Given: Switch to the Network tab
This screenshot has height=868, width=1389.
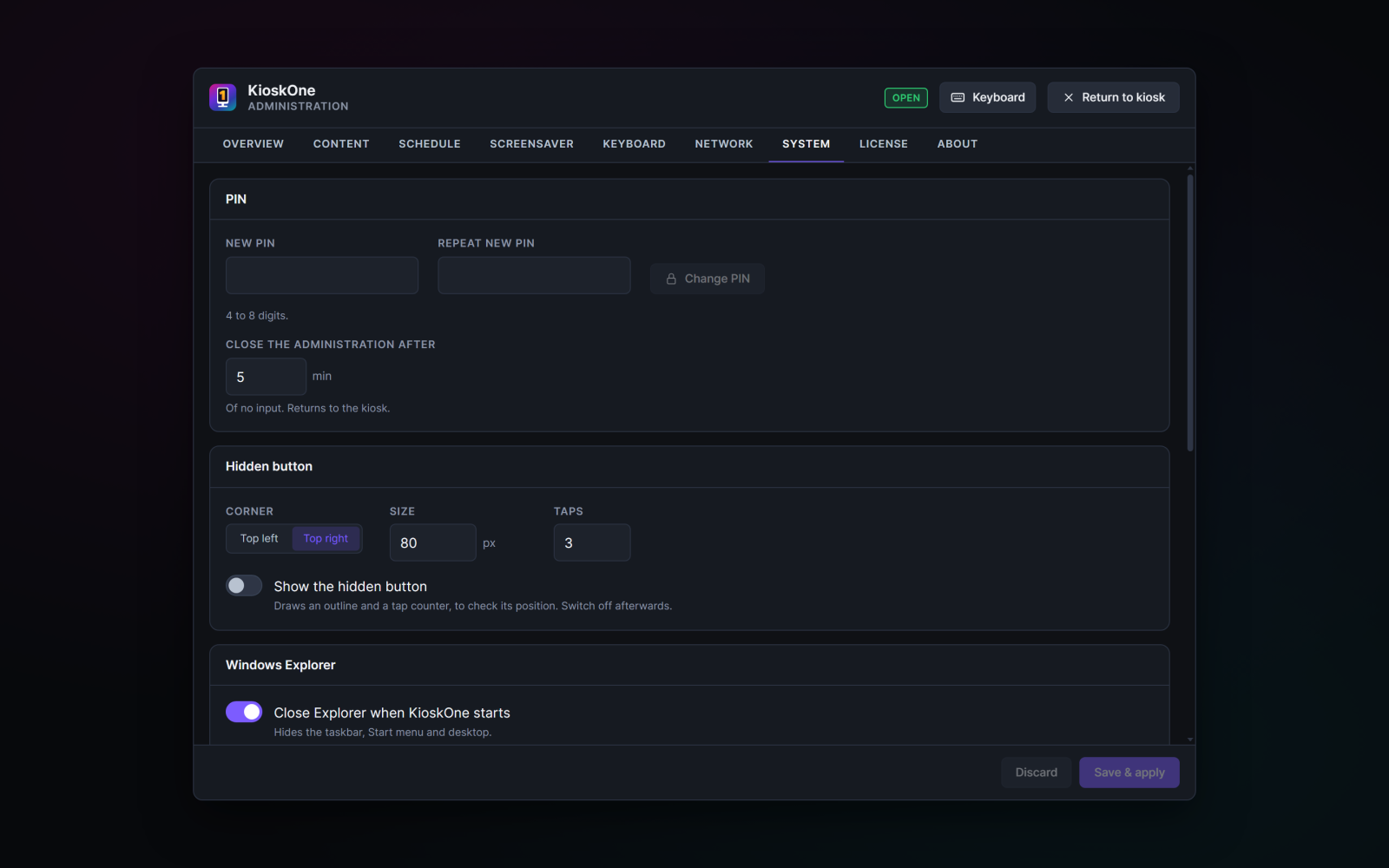Looking at the screenshot, I should [x=724, y=144].
